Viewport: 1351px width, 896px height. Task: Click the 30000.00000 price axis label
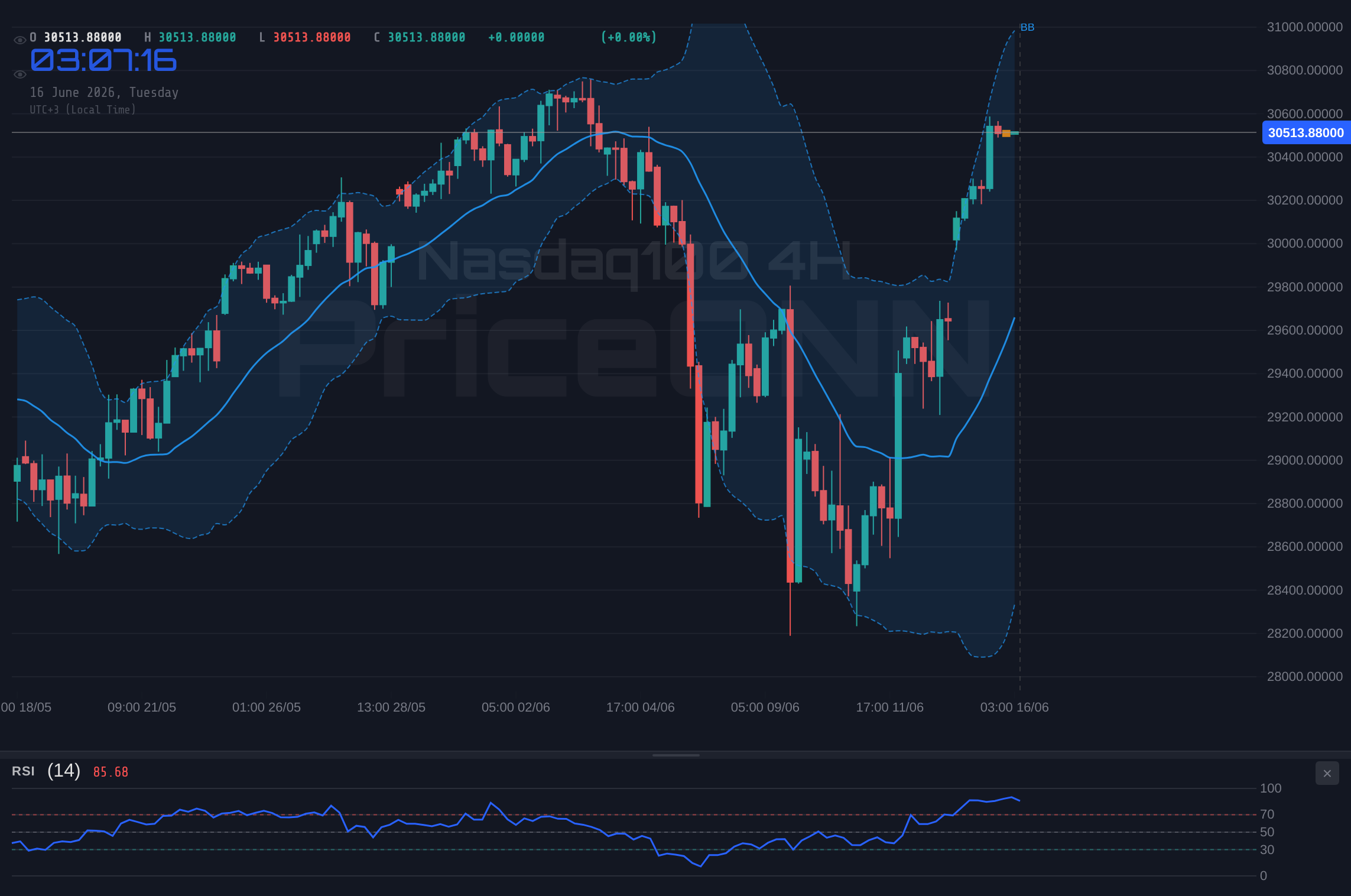(1305, 244)
